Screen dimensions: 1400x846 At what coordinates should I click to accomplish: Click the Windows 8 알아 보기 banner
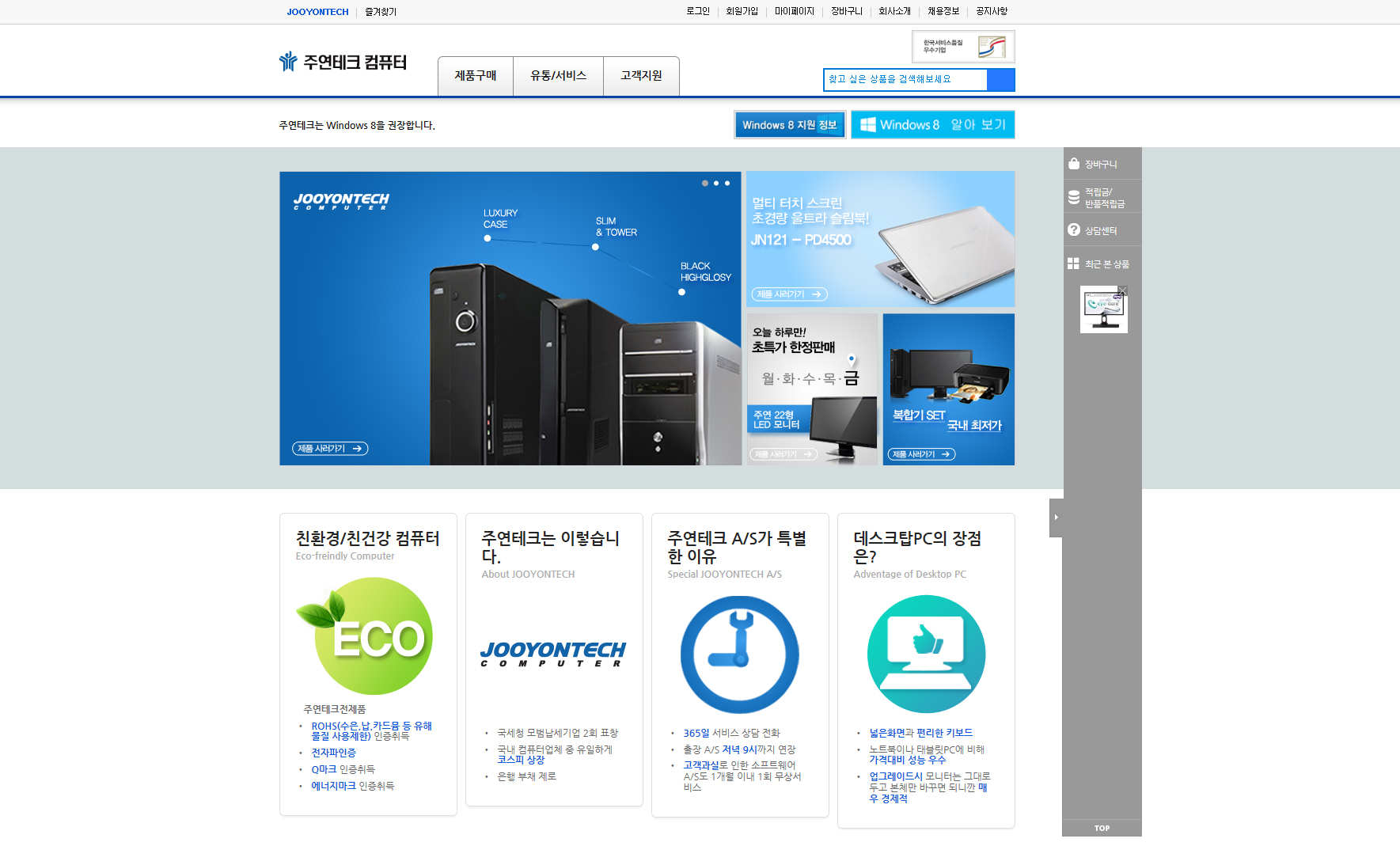pos(932,124)
